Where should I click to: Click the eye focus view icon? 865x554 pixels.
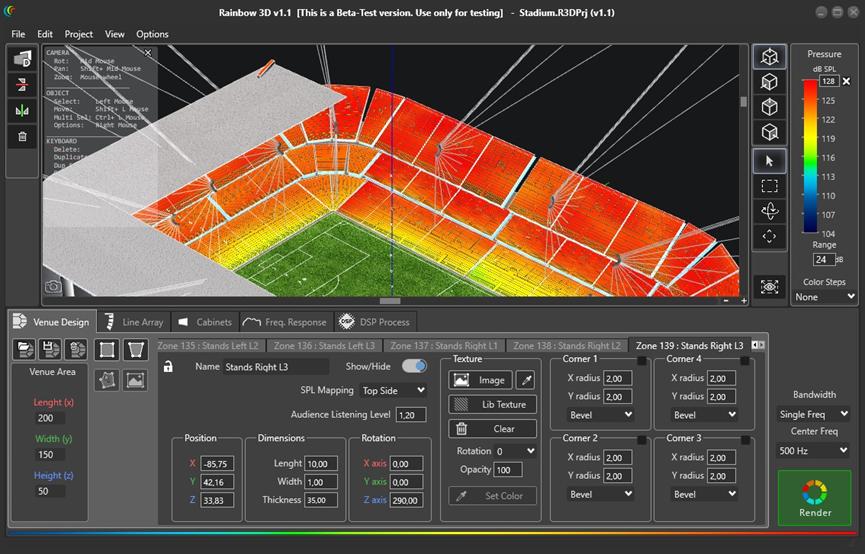tap(769, 287)
